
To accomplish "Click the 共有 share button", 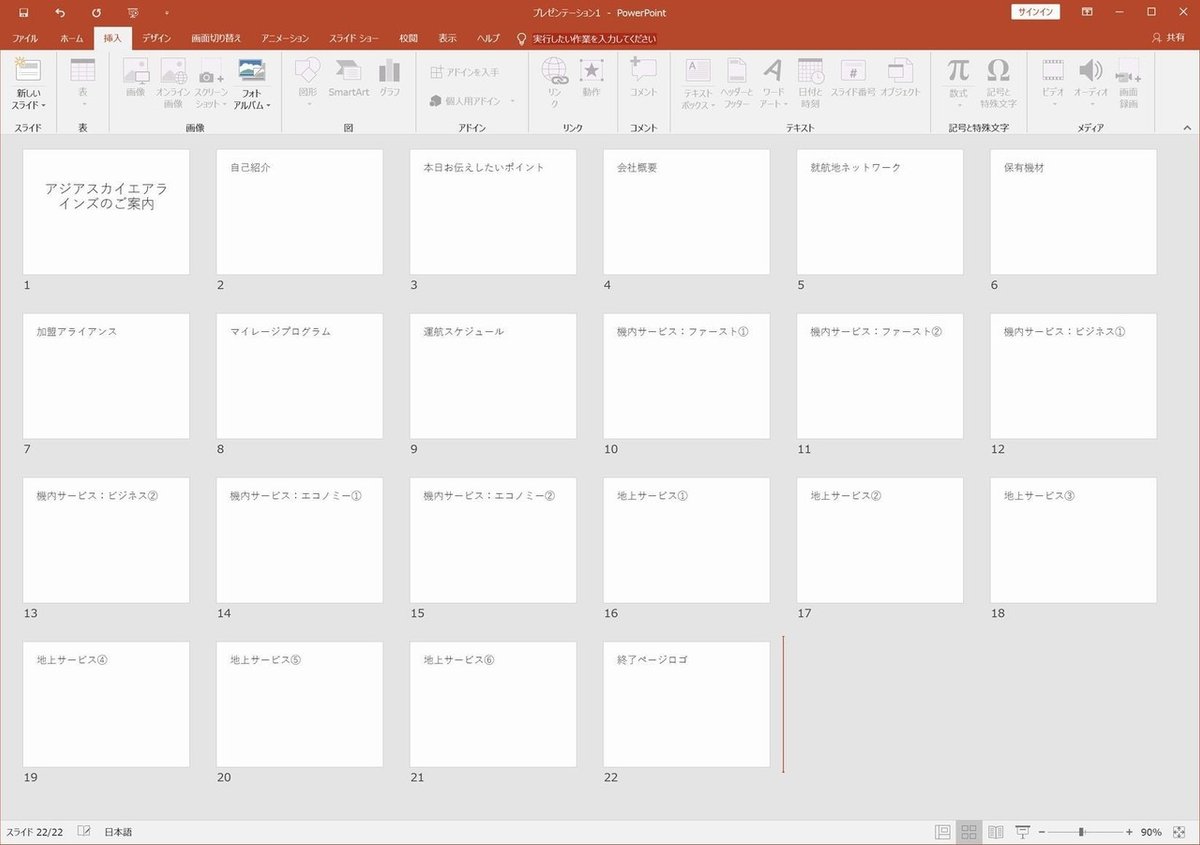I will coord(1168,37).
